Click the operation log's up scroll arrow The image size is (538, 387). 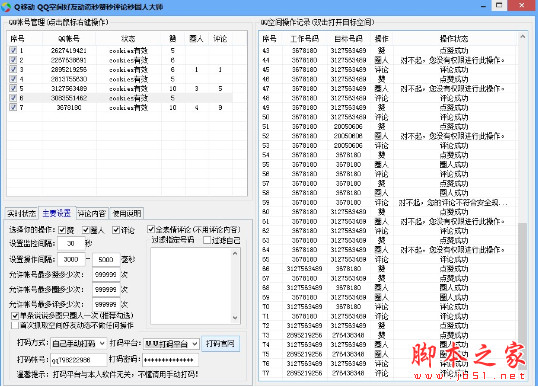pyautogui.click(x=522, y=36)
